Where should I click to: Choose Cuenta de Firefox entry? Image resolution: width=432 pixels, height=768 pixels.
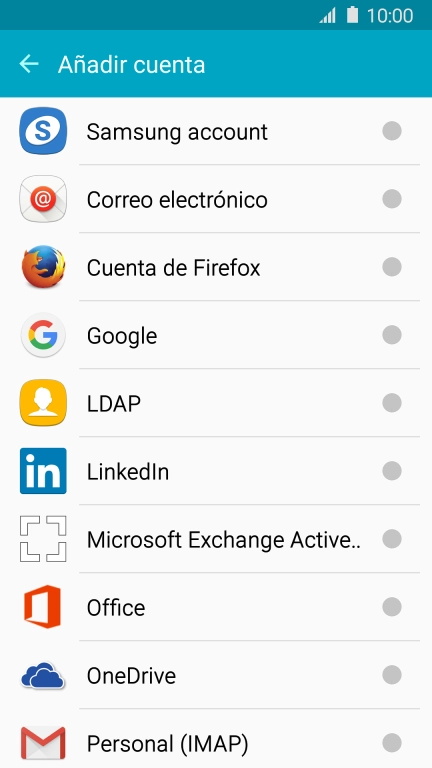click(216, 267)
